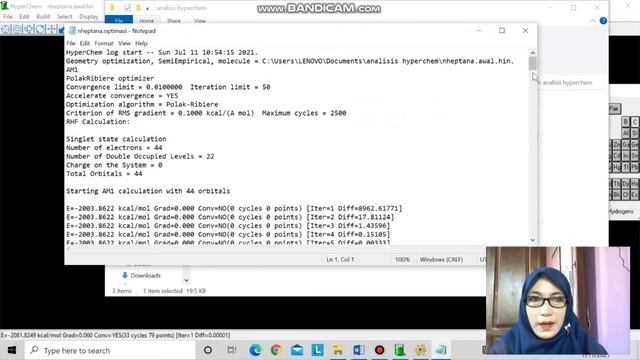Choose element Zn in periodic table
640x360 pixels.
616,144
